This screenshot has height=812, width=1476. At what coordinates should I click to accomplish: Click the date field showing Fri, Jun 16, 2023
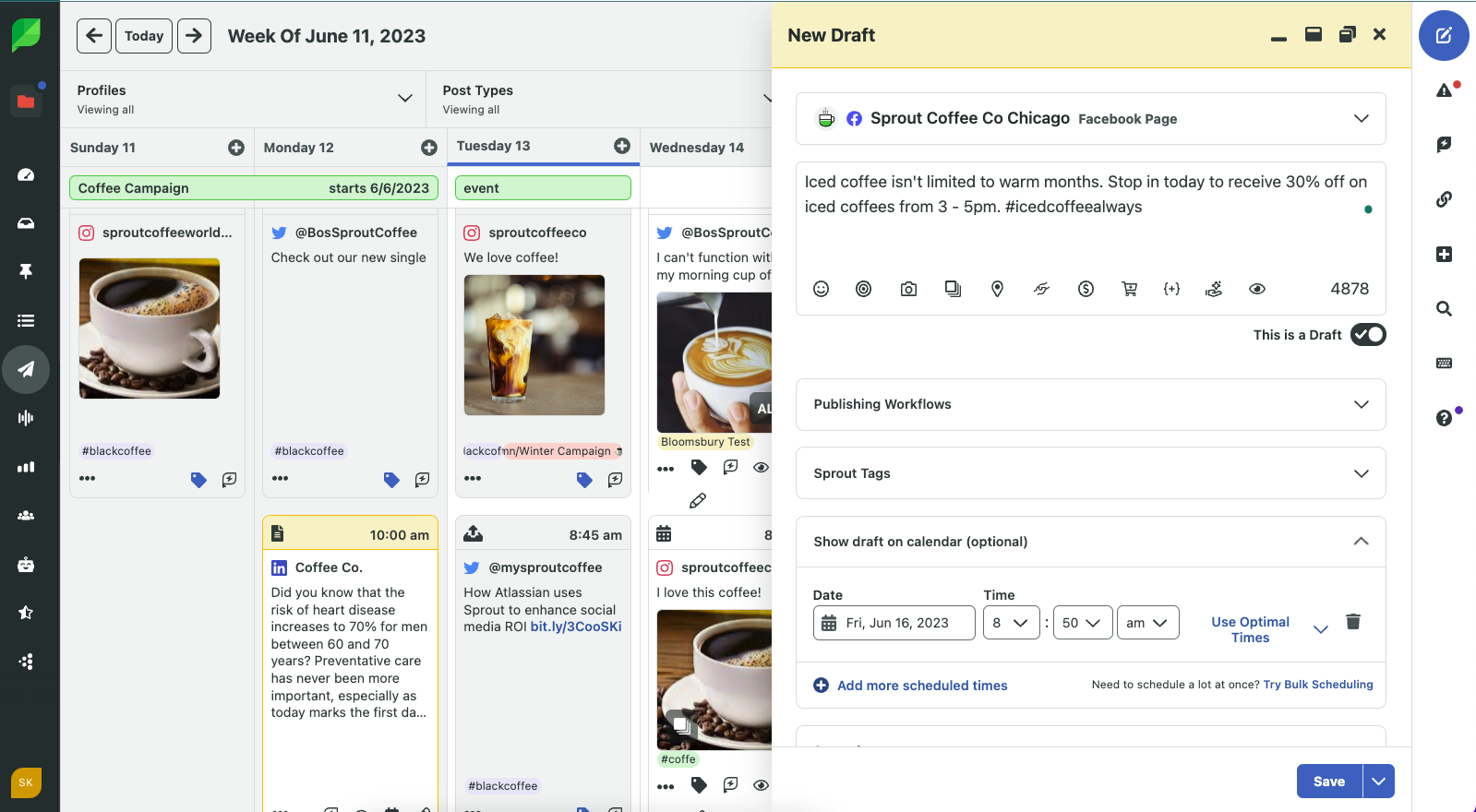[894, 623]
